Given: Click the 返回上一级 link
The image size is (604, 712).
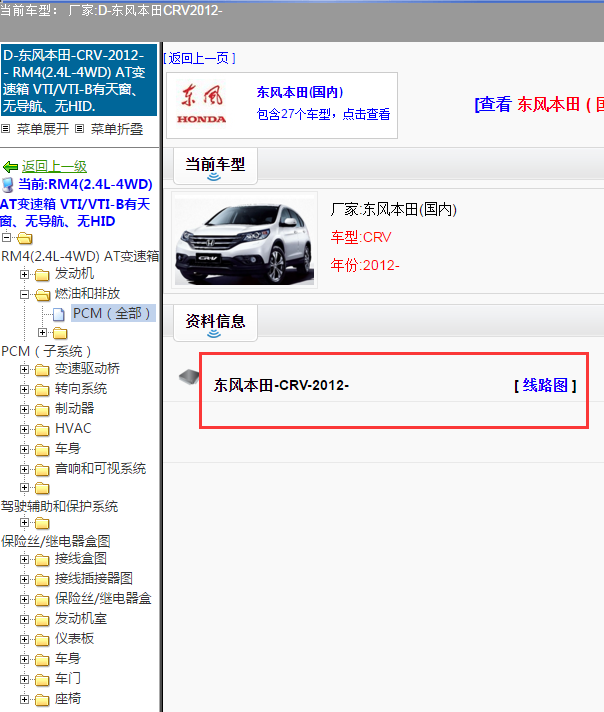Looking at the screenshot, I should point(54,167).
